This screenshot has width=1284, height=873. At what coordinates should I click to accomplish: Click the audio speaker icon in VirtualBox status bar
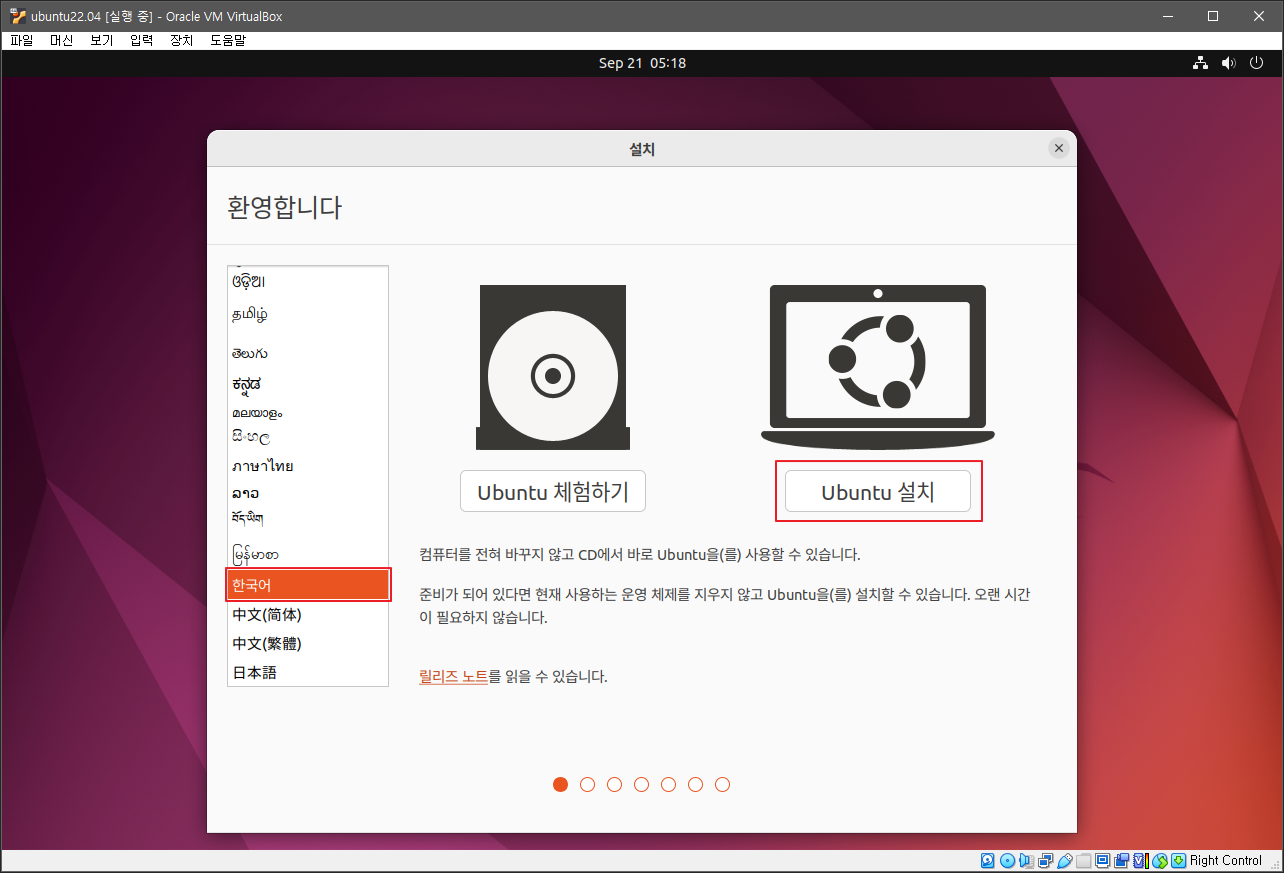(x=1026, y=860)
